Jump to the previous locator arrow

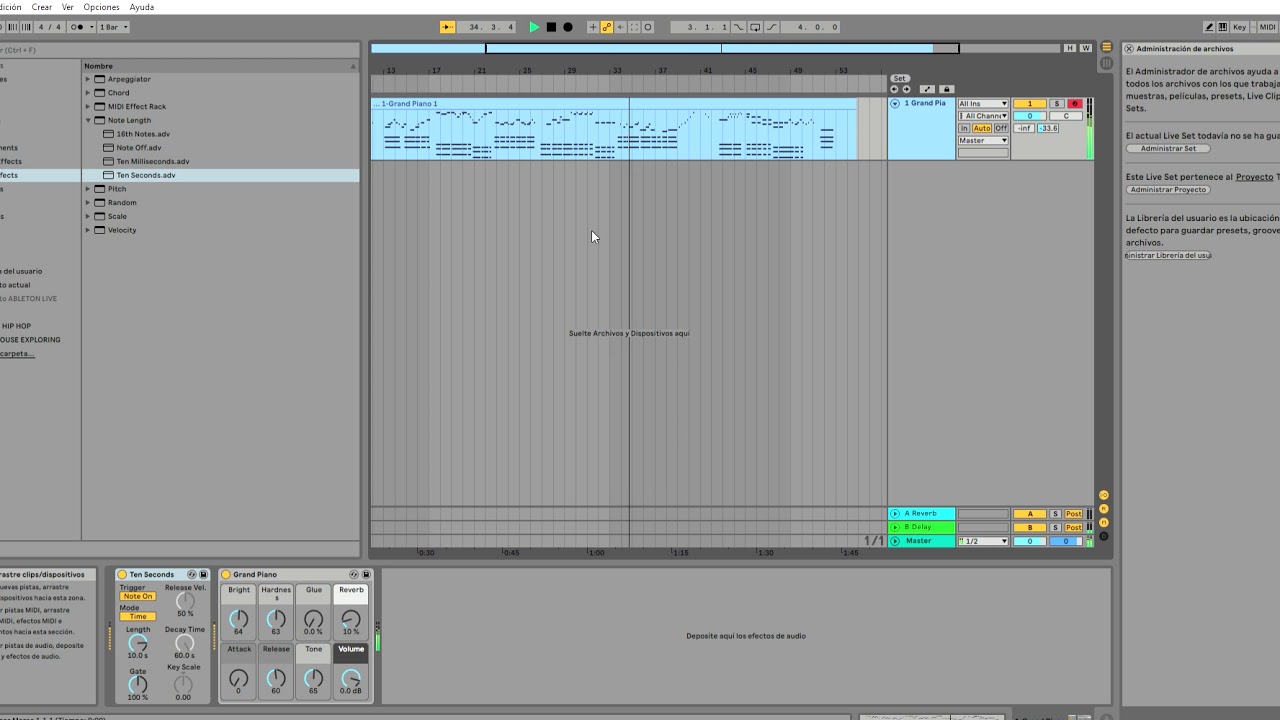tap(894, 89)
